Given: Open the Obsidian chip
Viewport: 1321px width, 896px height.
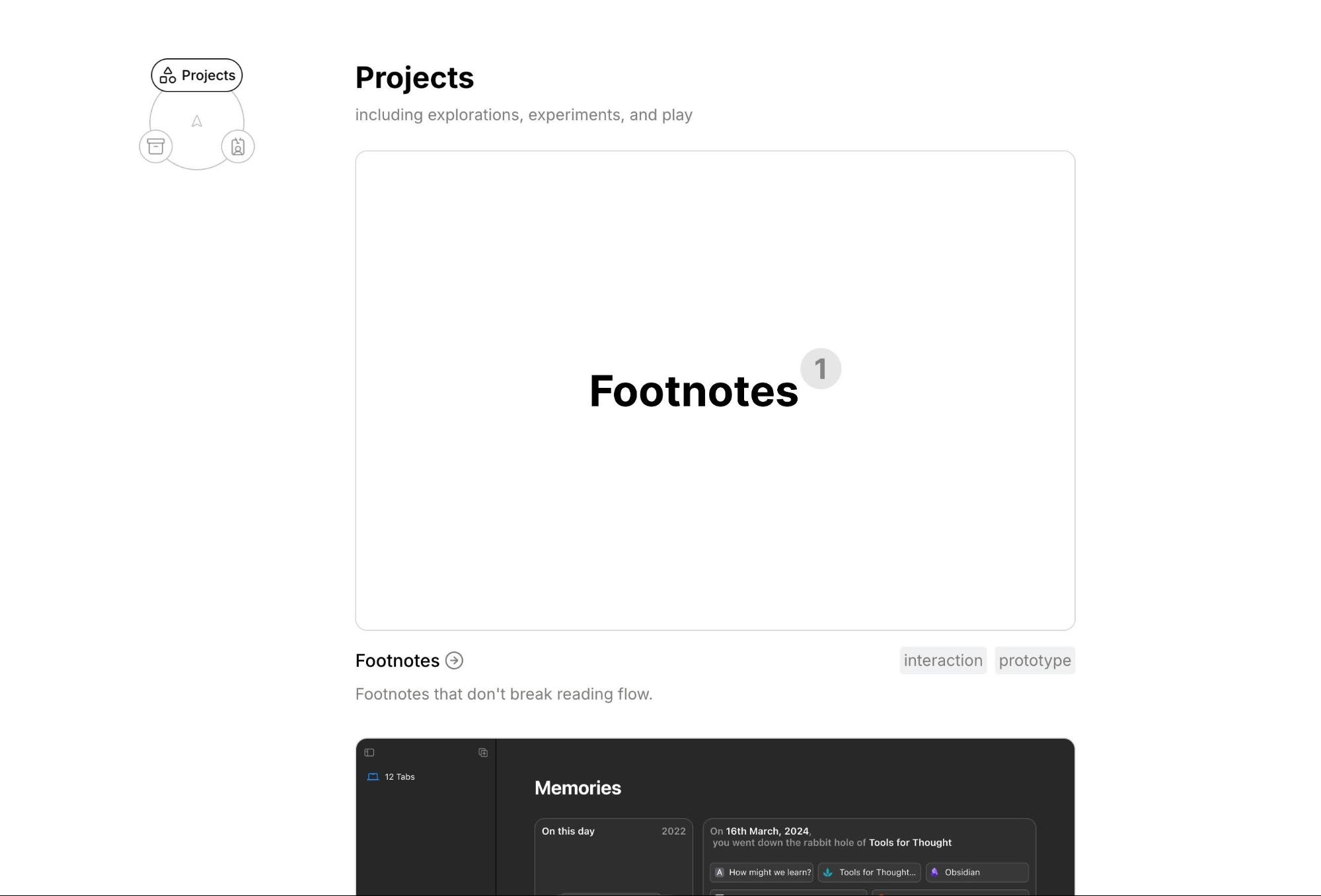Looking at the screenshot, I should (x=977, y=872).
